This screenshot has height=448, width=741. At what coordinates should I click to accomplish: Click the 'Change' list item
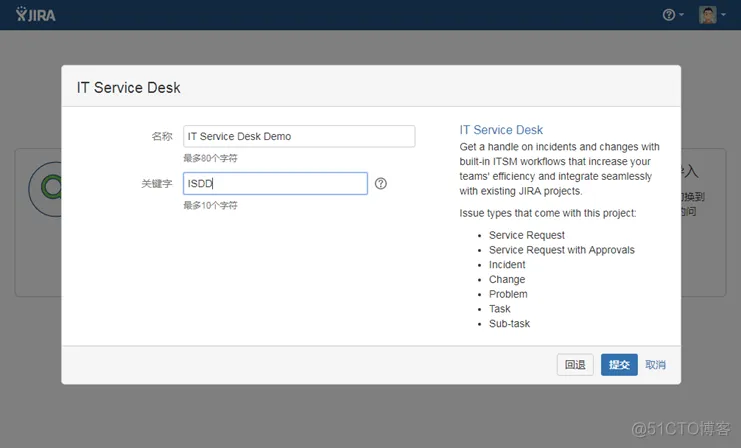[507, 279]
